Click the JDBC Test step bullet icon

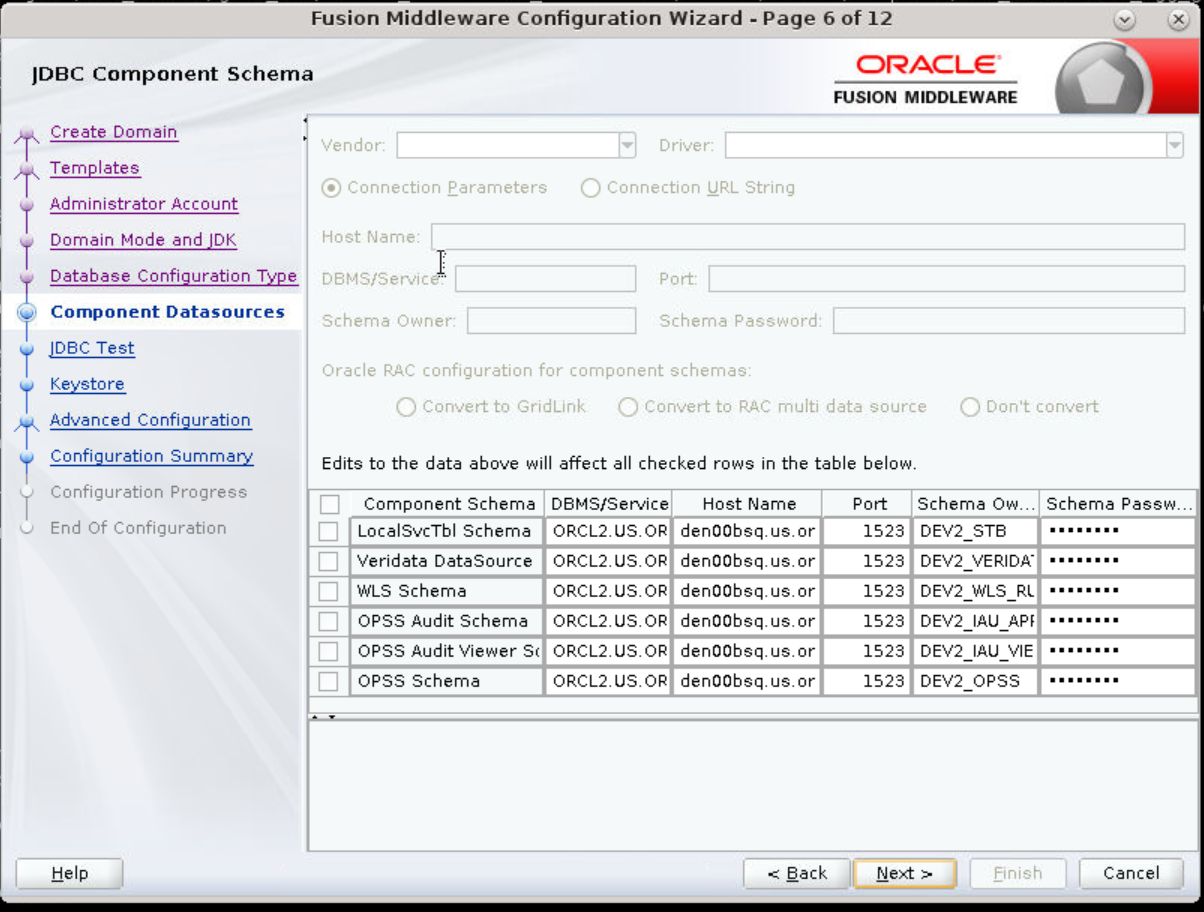click(x=27, y=348)
